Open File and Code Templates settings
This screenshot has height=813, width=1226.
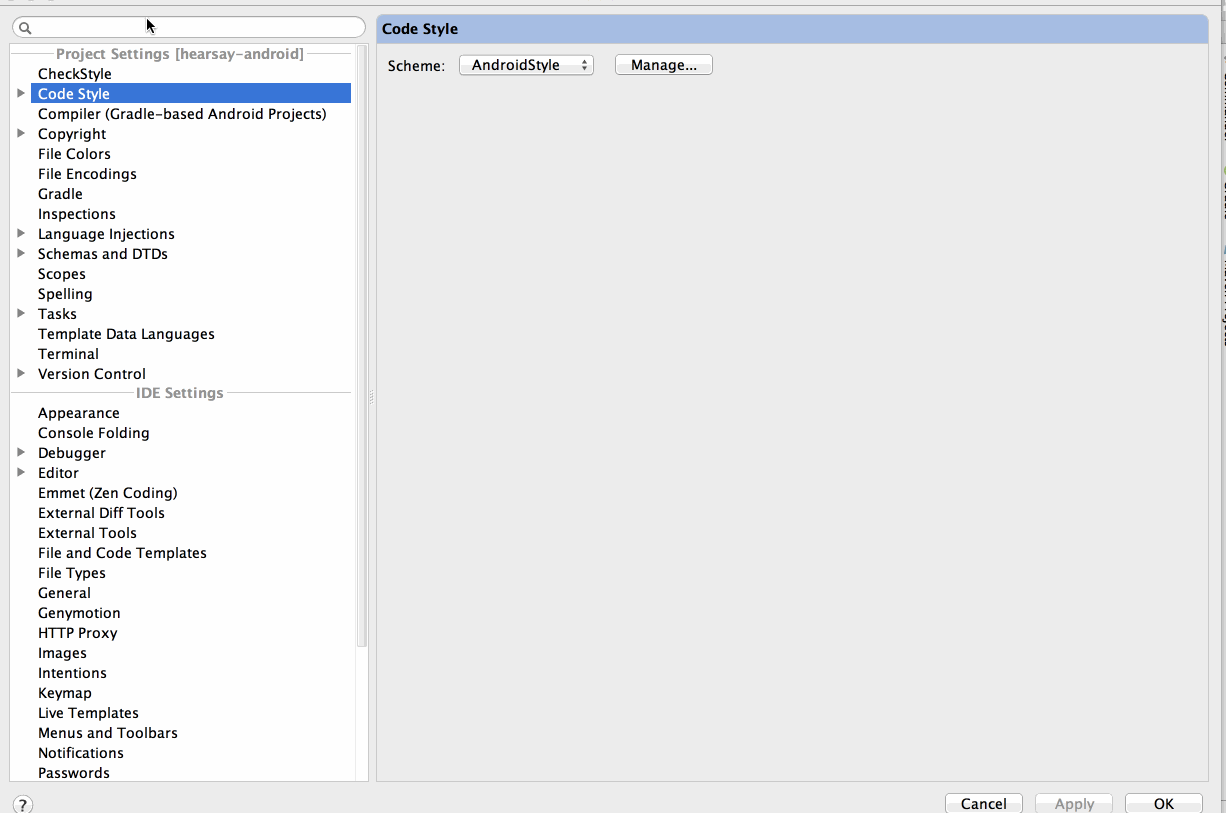pos(122,553)
